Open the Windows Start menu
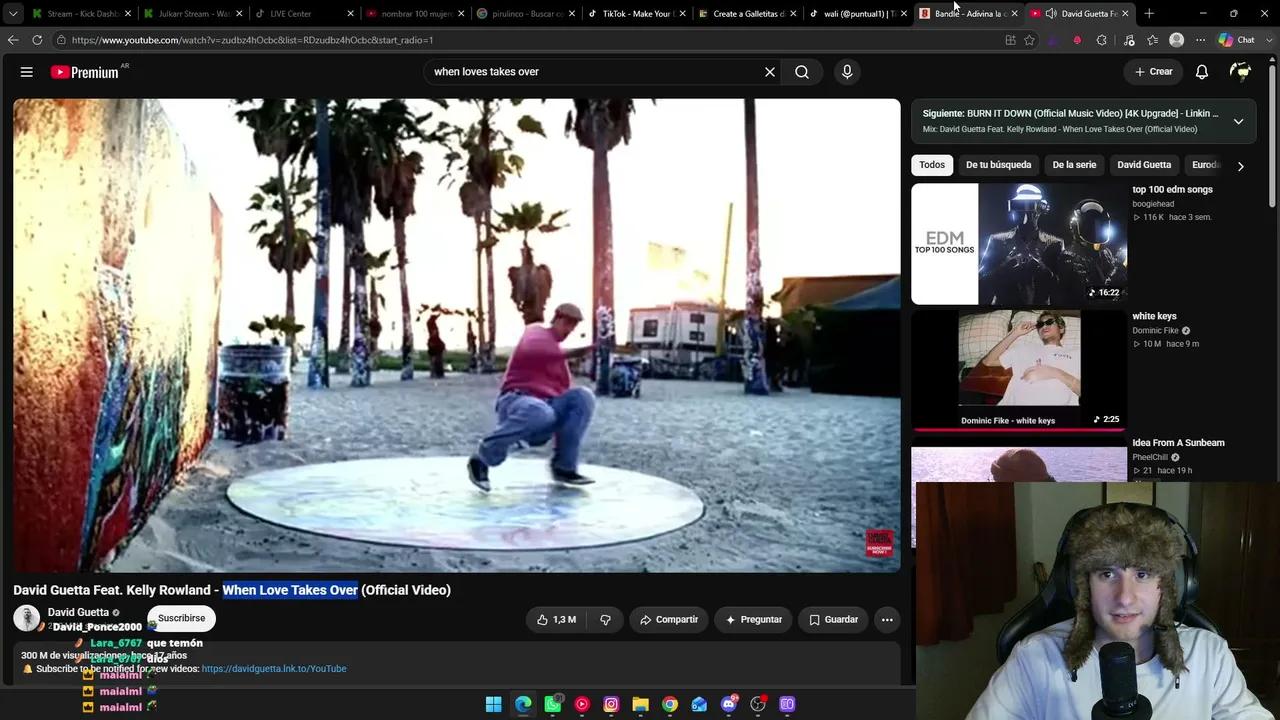Image resolution: width=1280 pixels, height=720 pixels. pyautogui.click(x=494, y=704)
